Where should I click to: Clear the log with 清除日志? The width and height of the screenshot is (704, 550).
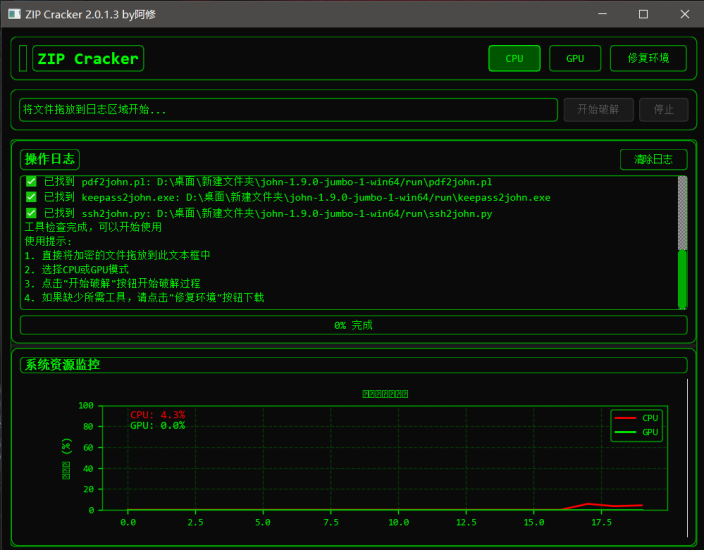[x=653, y=159]
